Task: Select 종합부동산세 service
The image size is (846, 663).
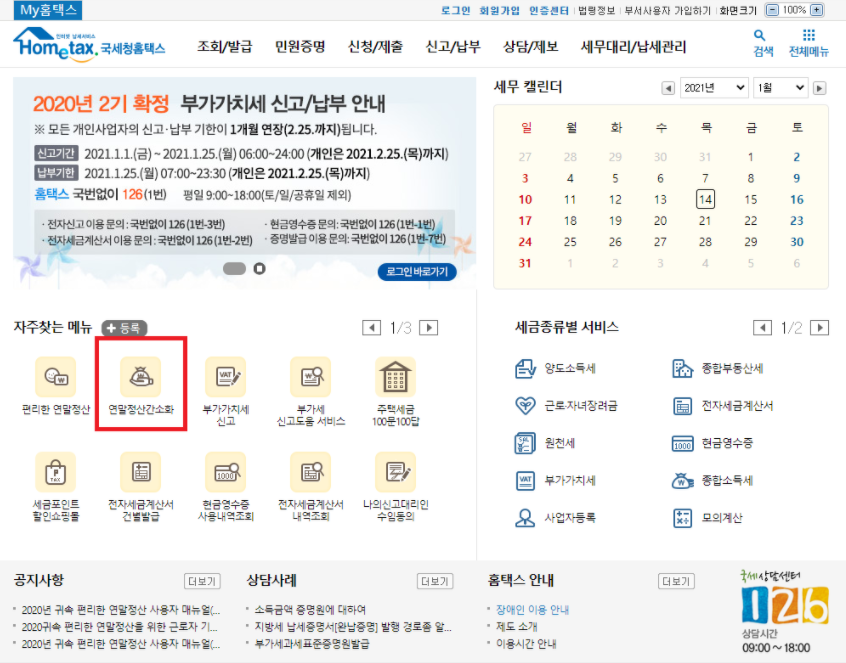Action: click(718, 368)
